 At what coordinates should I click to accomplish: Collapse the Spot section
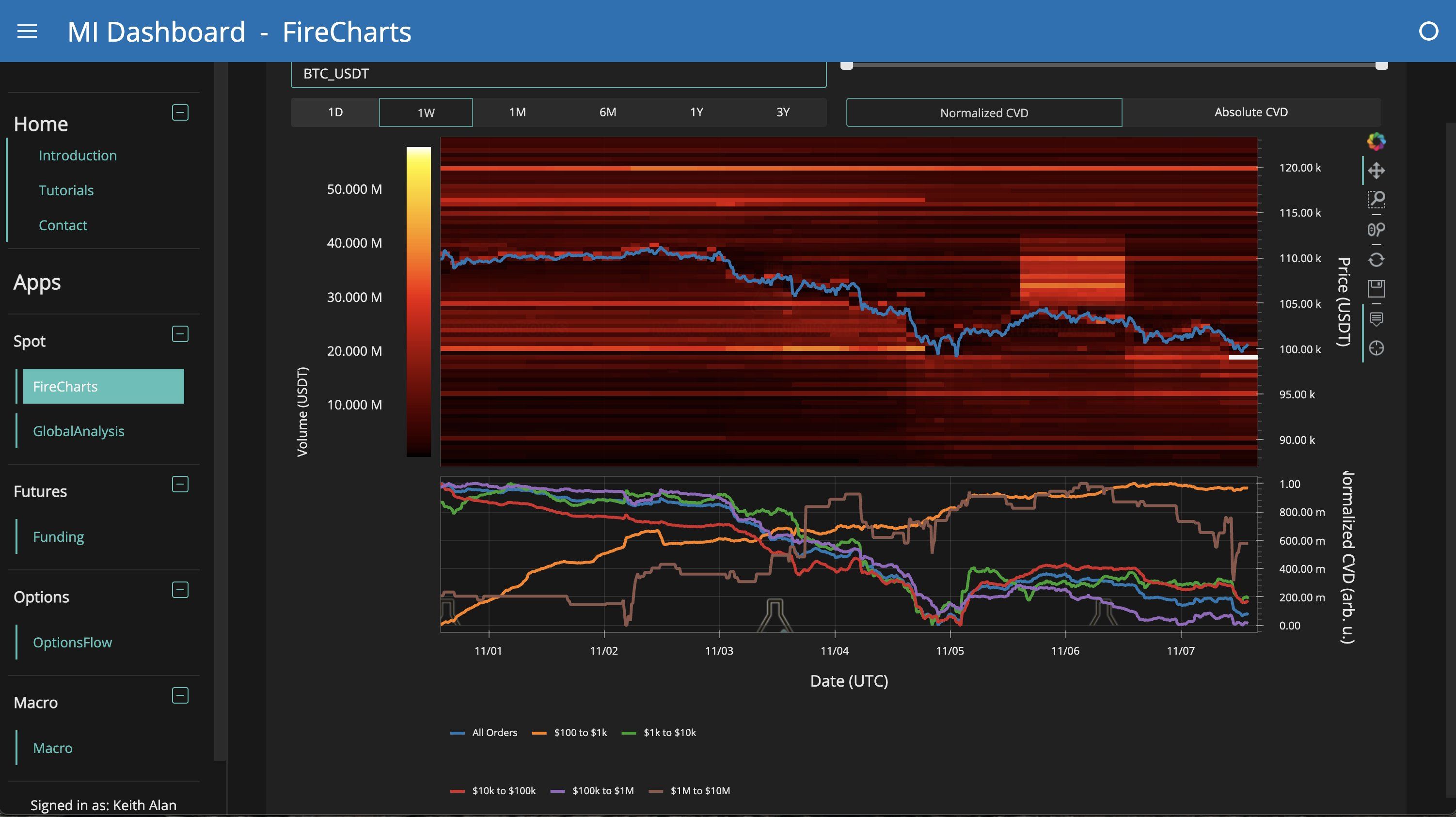pos(180,334)
